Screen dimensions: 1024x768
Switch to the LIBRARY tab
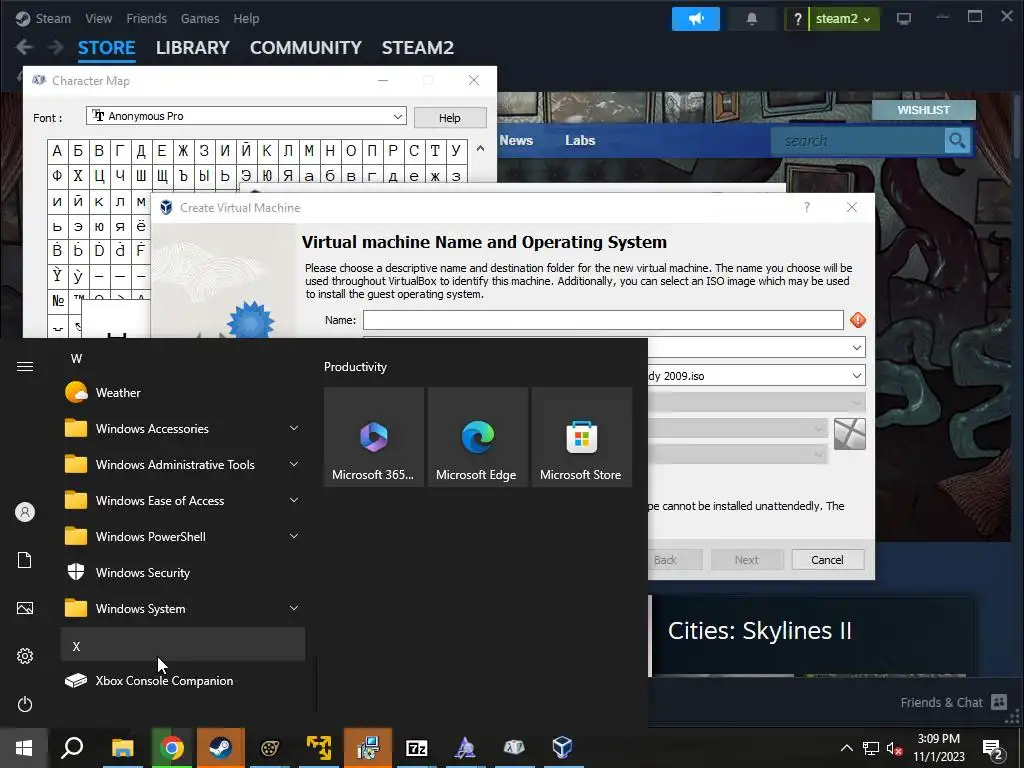tap(193, 48)
